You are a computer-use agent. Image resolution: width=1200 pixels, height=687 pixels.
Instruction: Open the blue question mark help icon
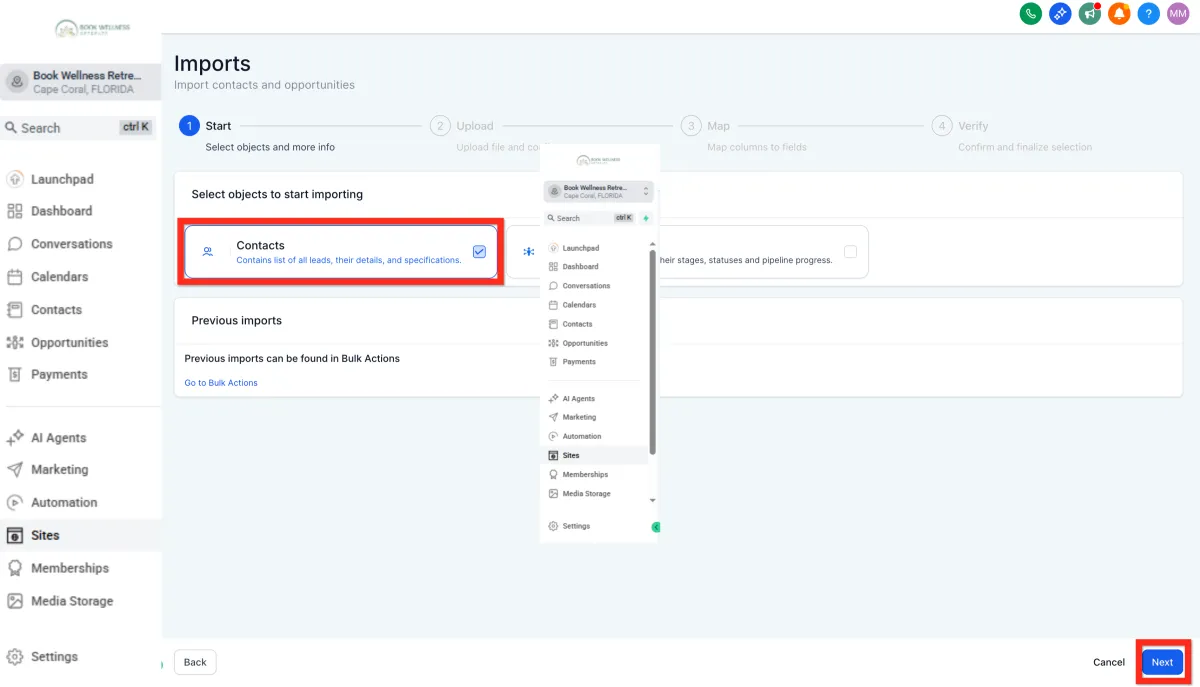pyautogui.click(x=1149, y=14)
